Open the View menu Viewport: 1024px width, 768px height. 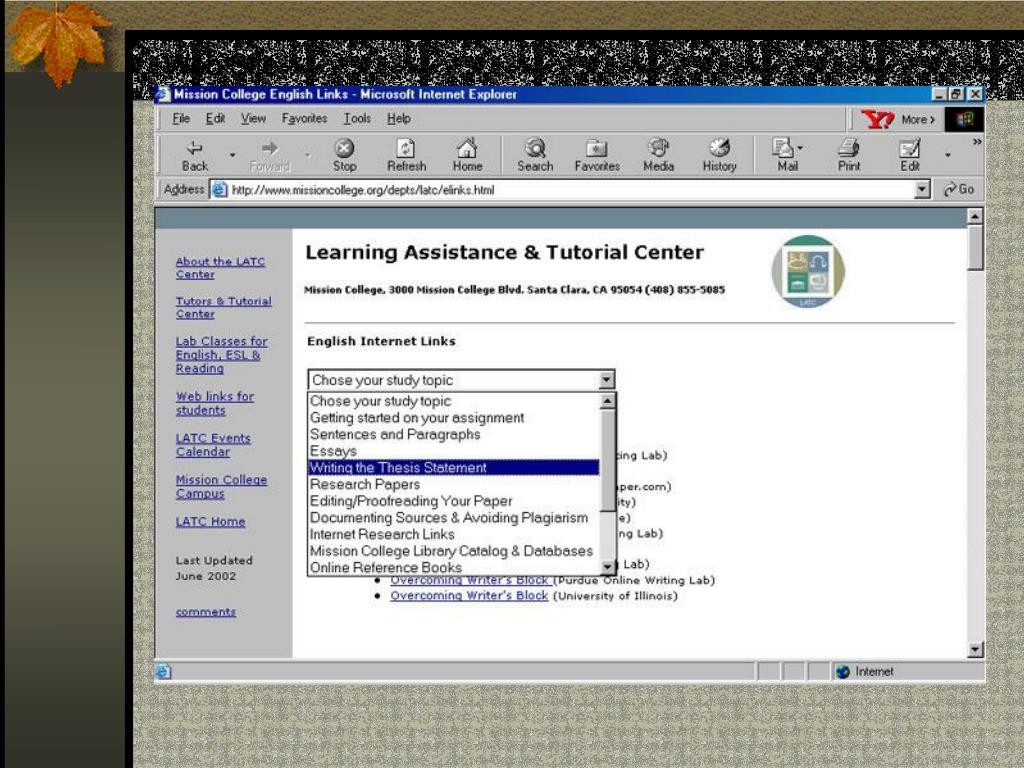pos(253,119)
